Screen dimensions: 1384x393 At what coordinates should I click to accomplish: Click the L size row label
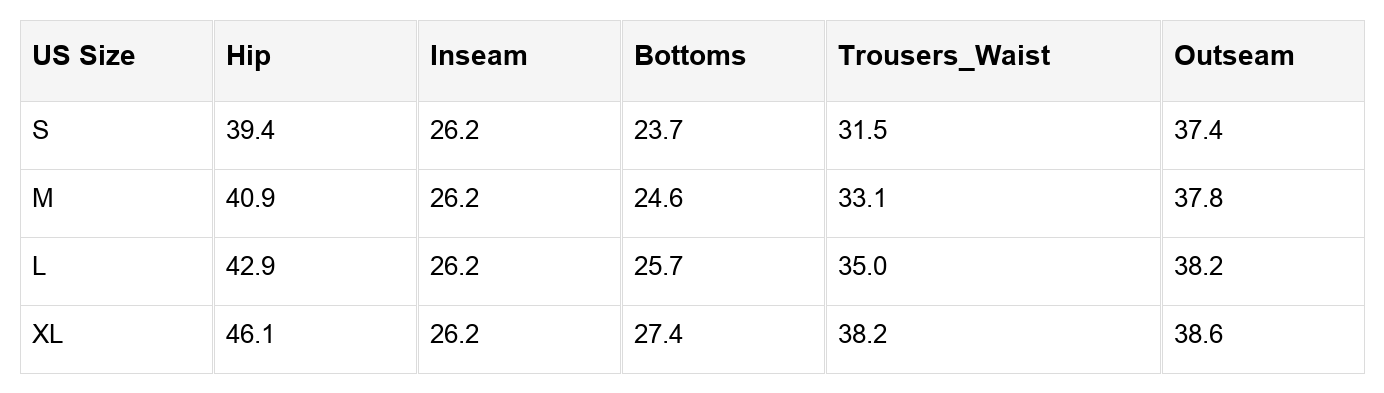point(39,267)
